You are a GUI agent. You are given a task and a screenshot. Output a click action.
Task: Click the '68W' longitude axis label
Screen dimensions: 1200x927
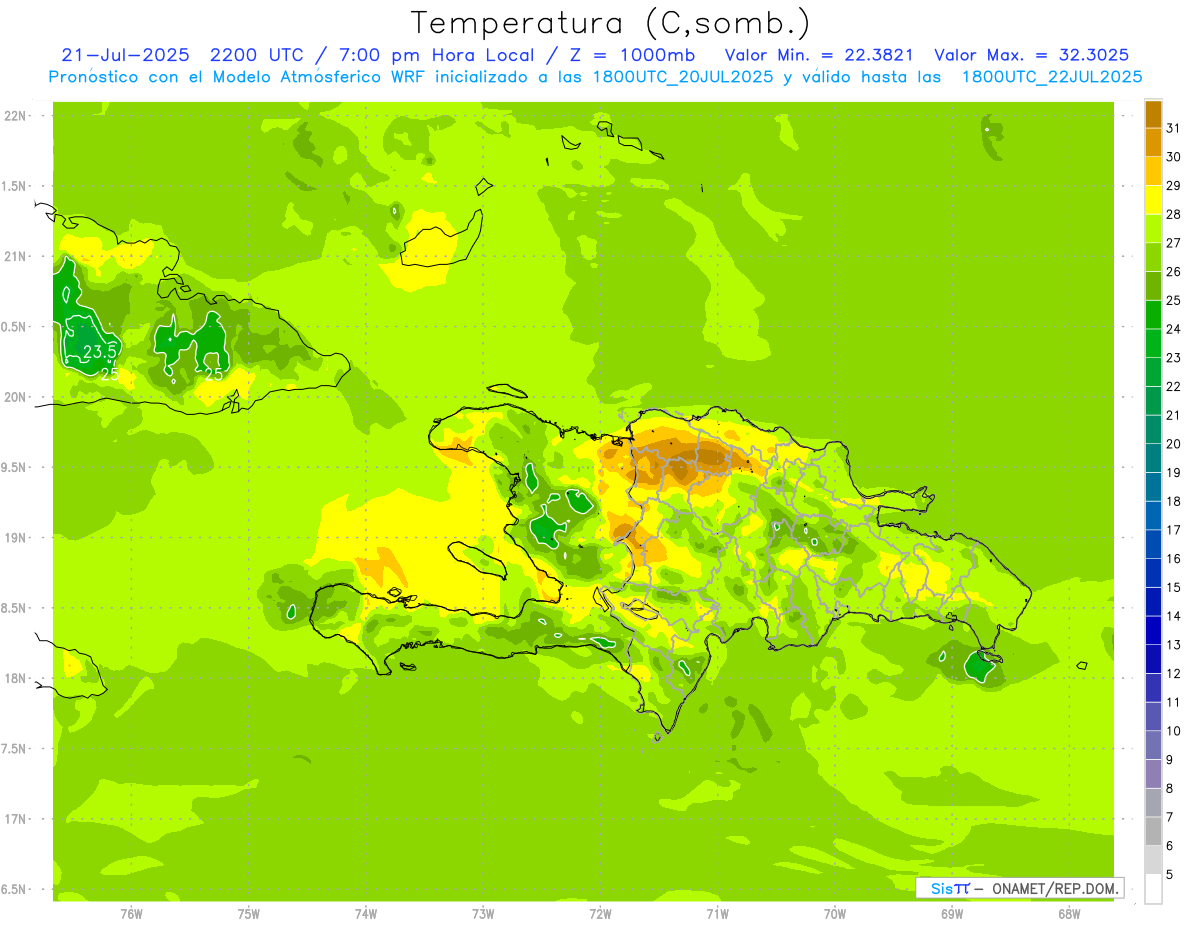pos(1069,913)
